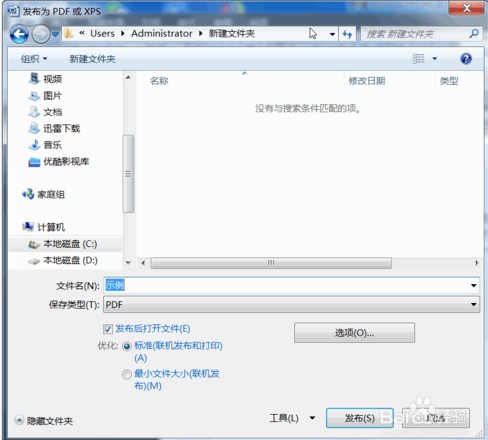
Task: Click the navigation pane scroll up arrow
Action: coord(128,77)
